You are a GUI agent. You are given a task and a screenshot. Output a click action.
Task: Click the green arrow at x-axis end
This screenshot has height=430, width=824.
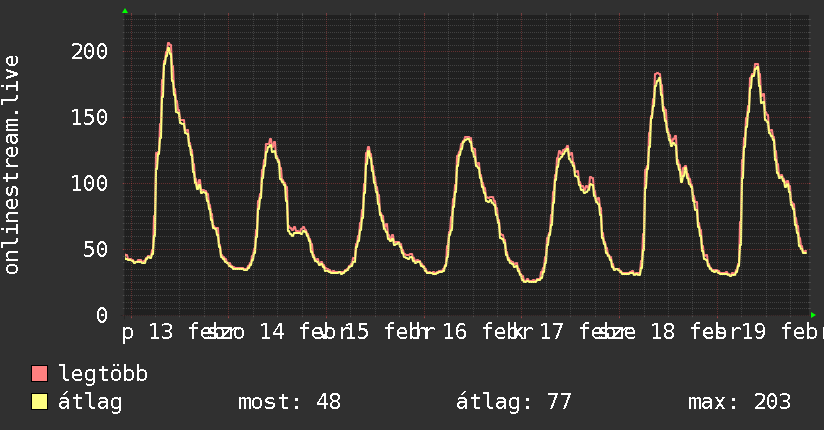[x=813, y=315]
